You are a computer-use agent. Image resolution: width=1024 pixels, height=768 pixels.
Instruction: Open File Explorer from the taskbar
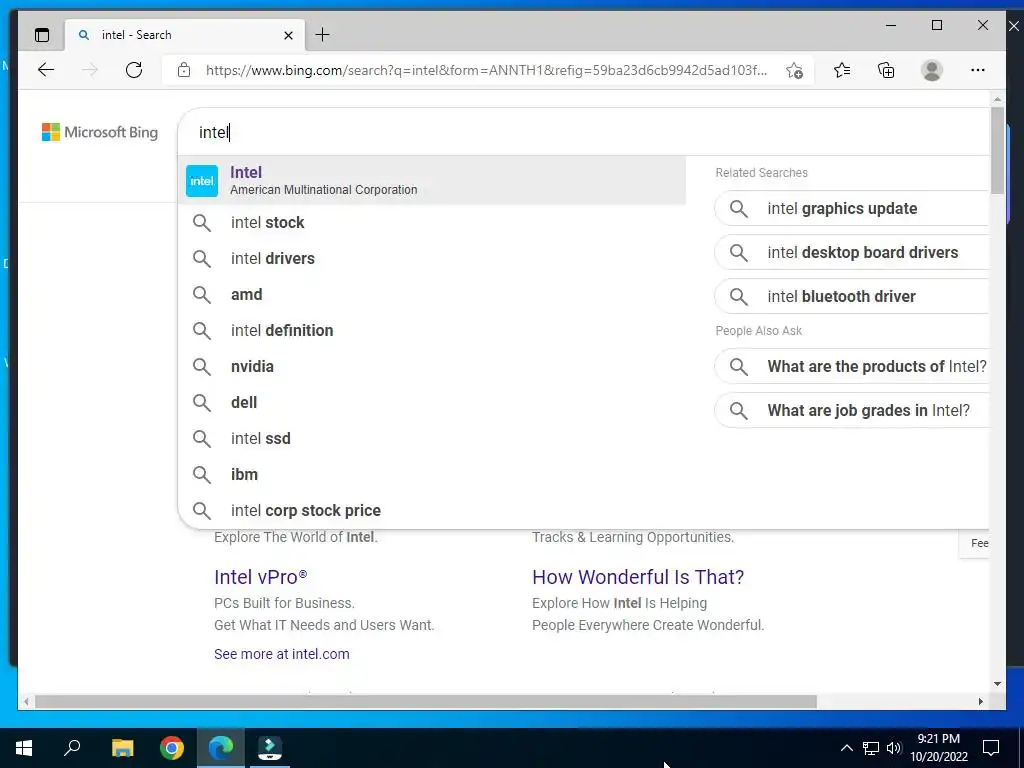coord(122,748)
